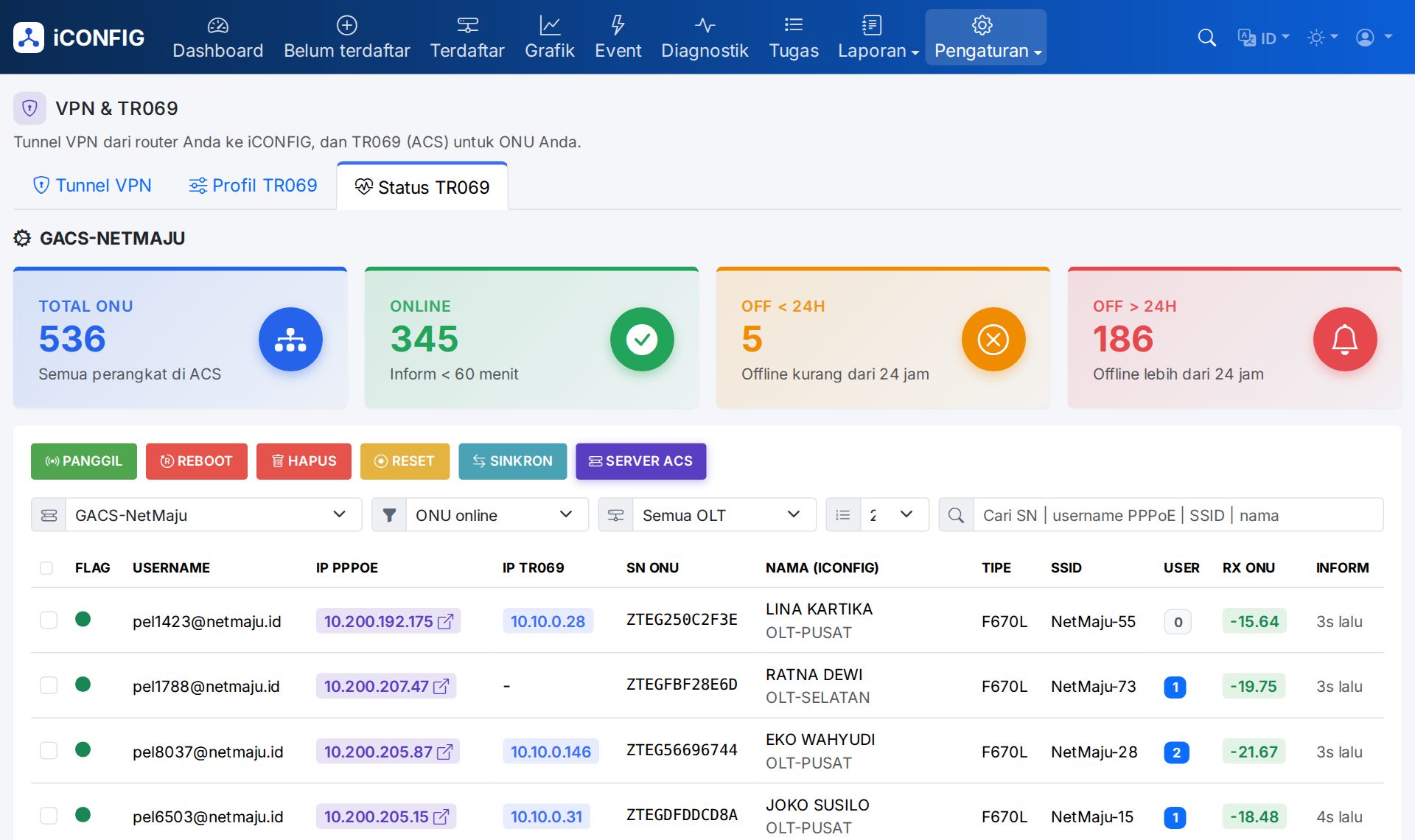Switch to the Profil TR069 tab
Viewport: 1415px width, 840px height.
pyautogui.click(x=254, y=186)
